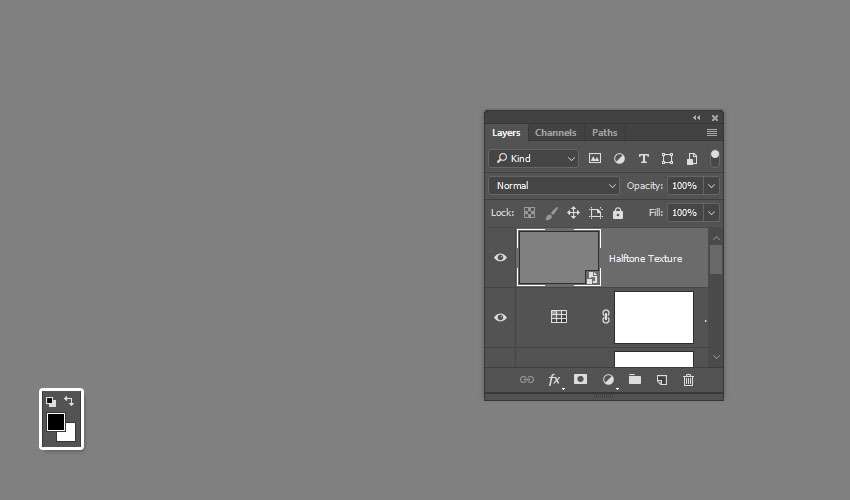Toggle the layer filtering switch
The height and width of the screenshot is (500, 850).
click(715, 158)
